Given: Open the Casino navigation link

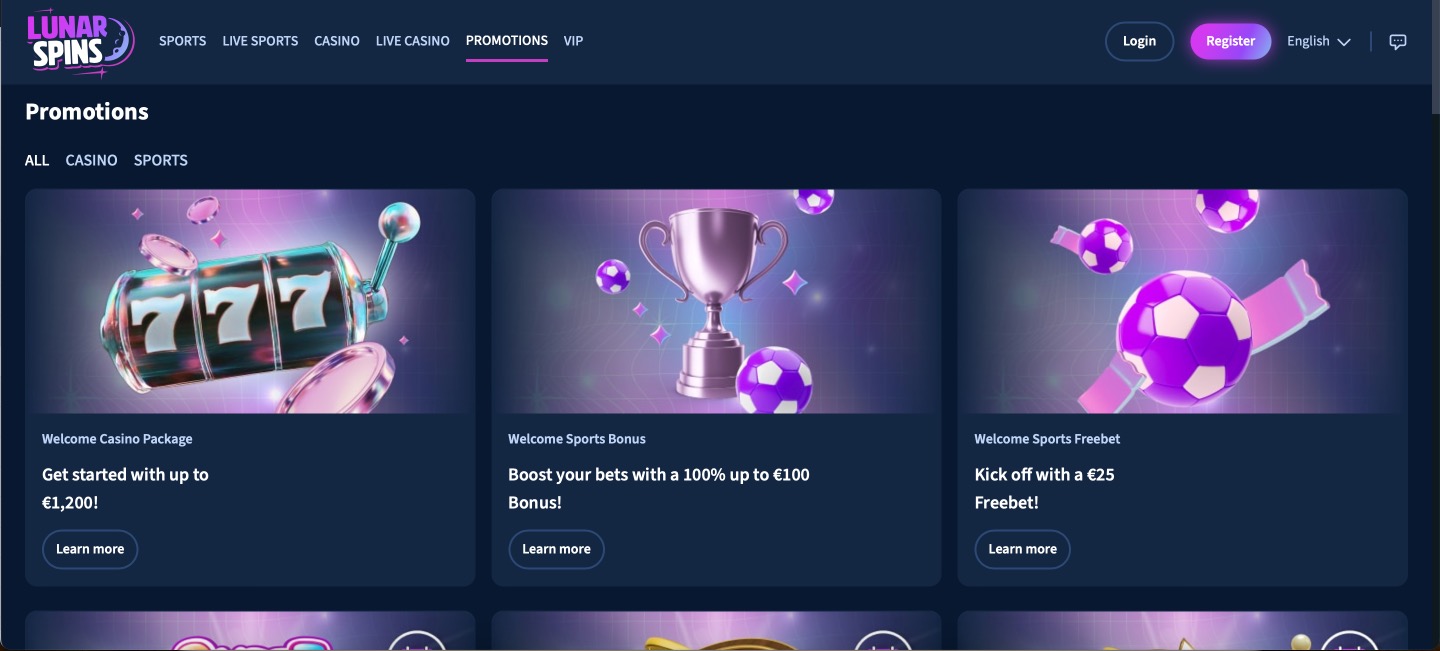Looking at the screenshot, I should 337,41.
